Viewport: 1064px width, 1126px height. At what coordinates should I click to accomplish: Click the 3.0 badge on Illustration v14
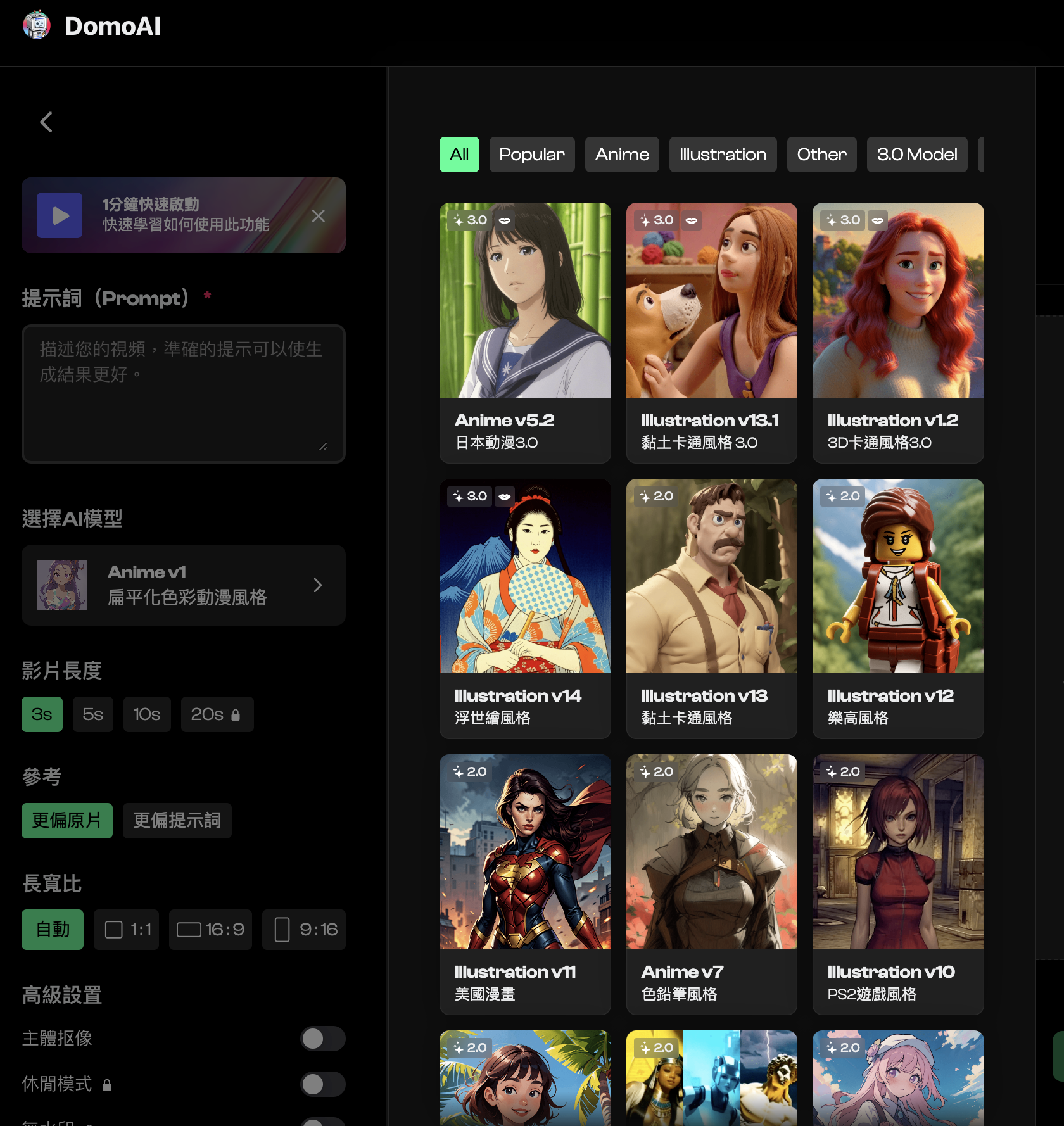click(470, 497)
